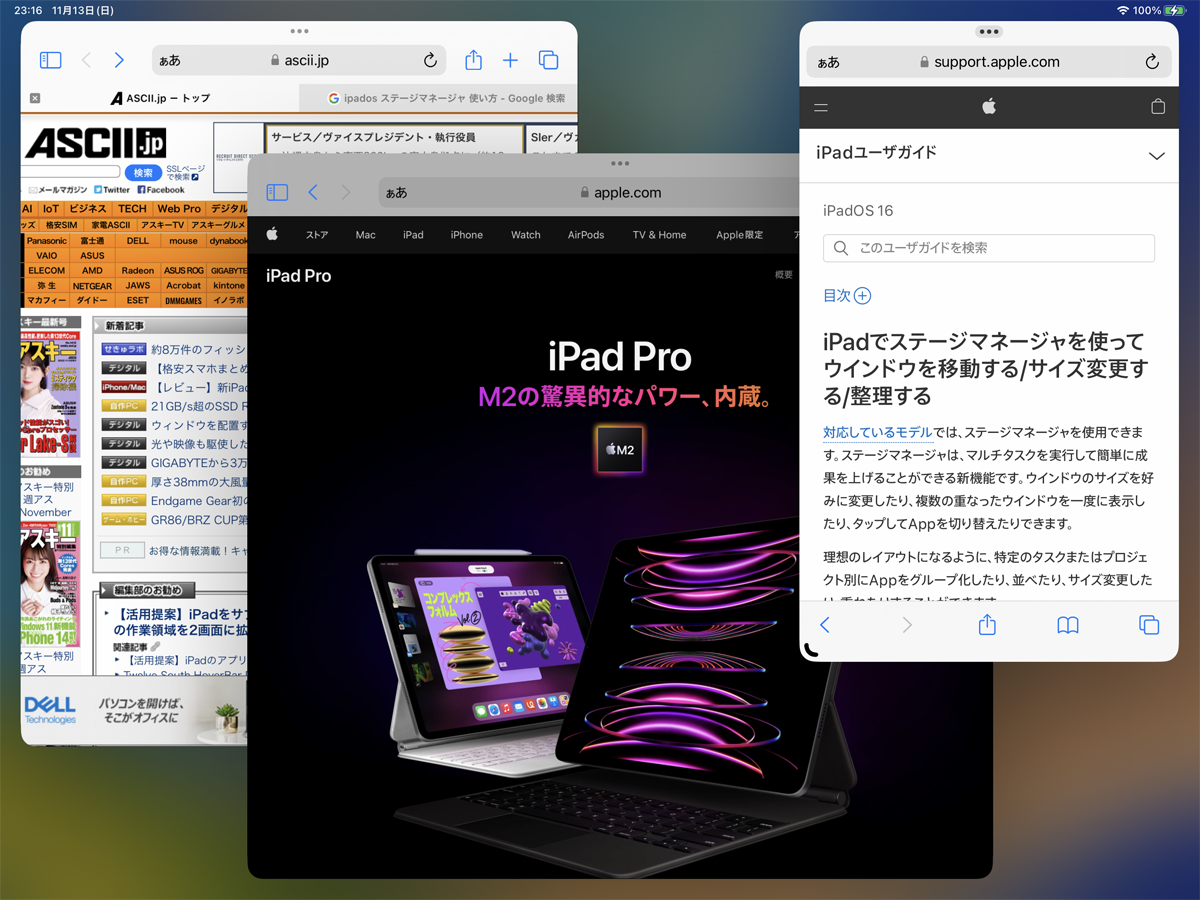Viewport: 1200px width, 900px height.
Task: Tap the このユーザガイドを検索 search field
Action: pyautogui.click(x=989, y=248)
